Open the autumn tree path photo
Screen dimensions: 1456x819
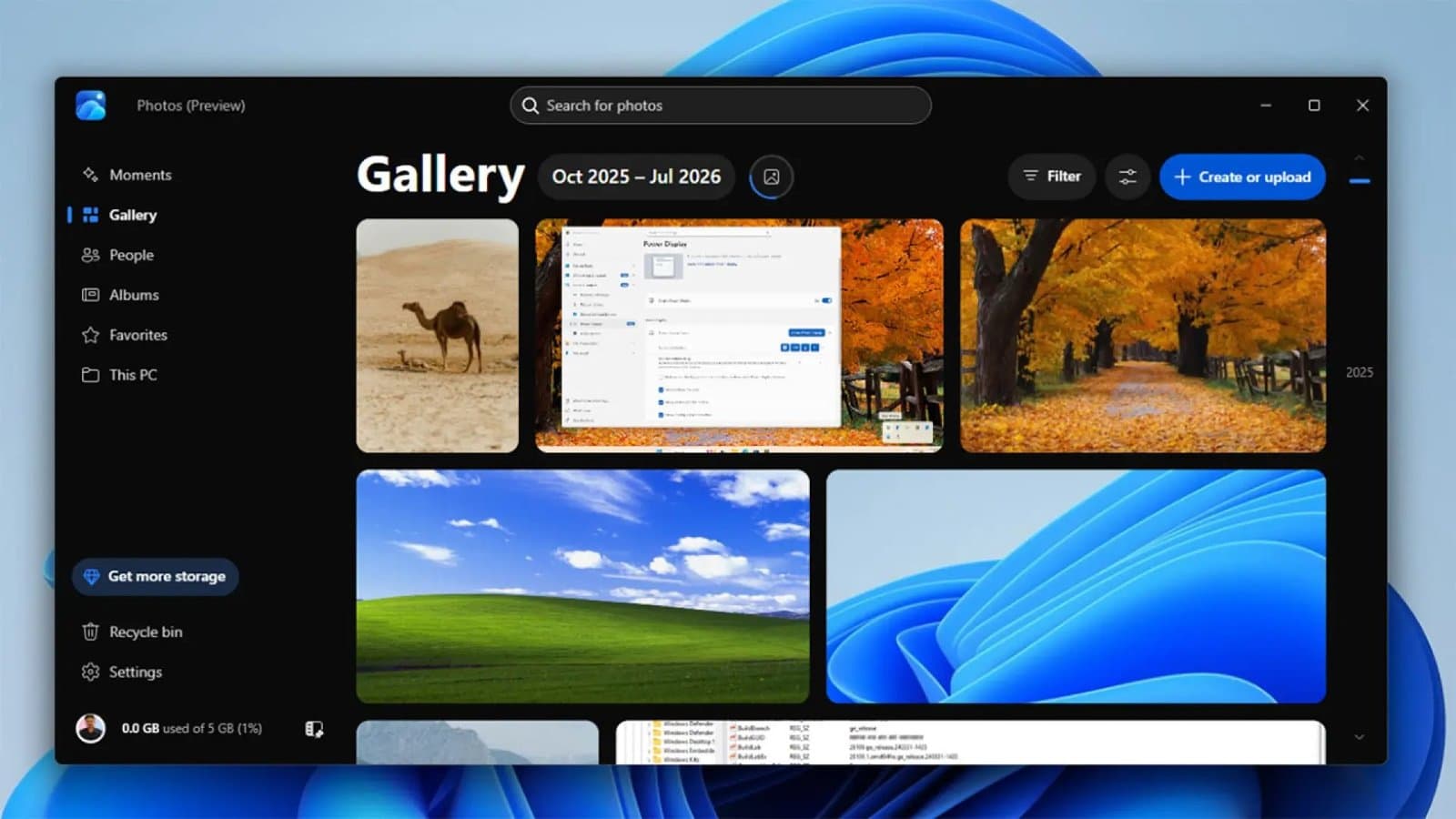1143,336
